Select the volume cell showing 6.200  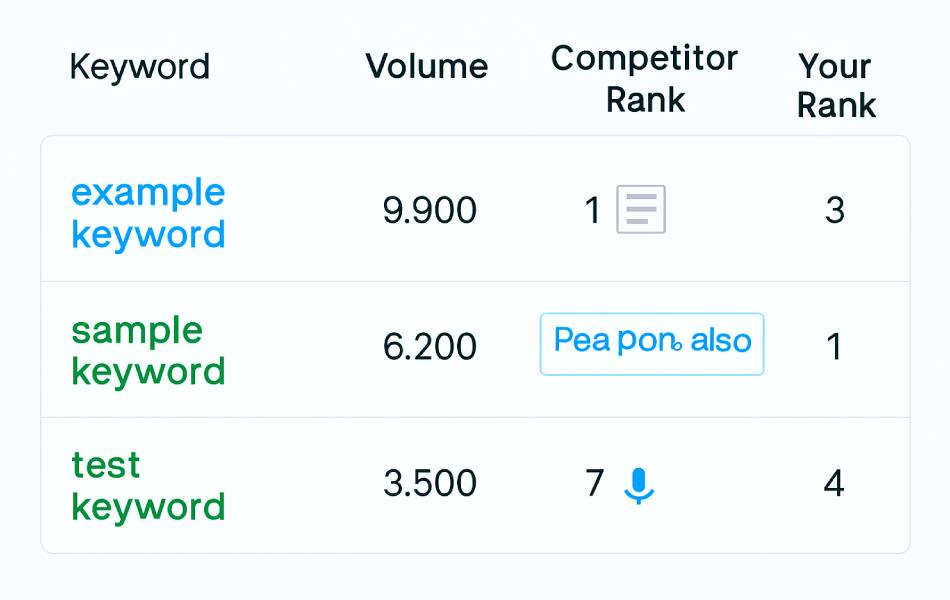click(430, 347)
